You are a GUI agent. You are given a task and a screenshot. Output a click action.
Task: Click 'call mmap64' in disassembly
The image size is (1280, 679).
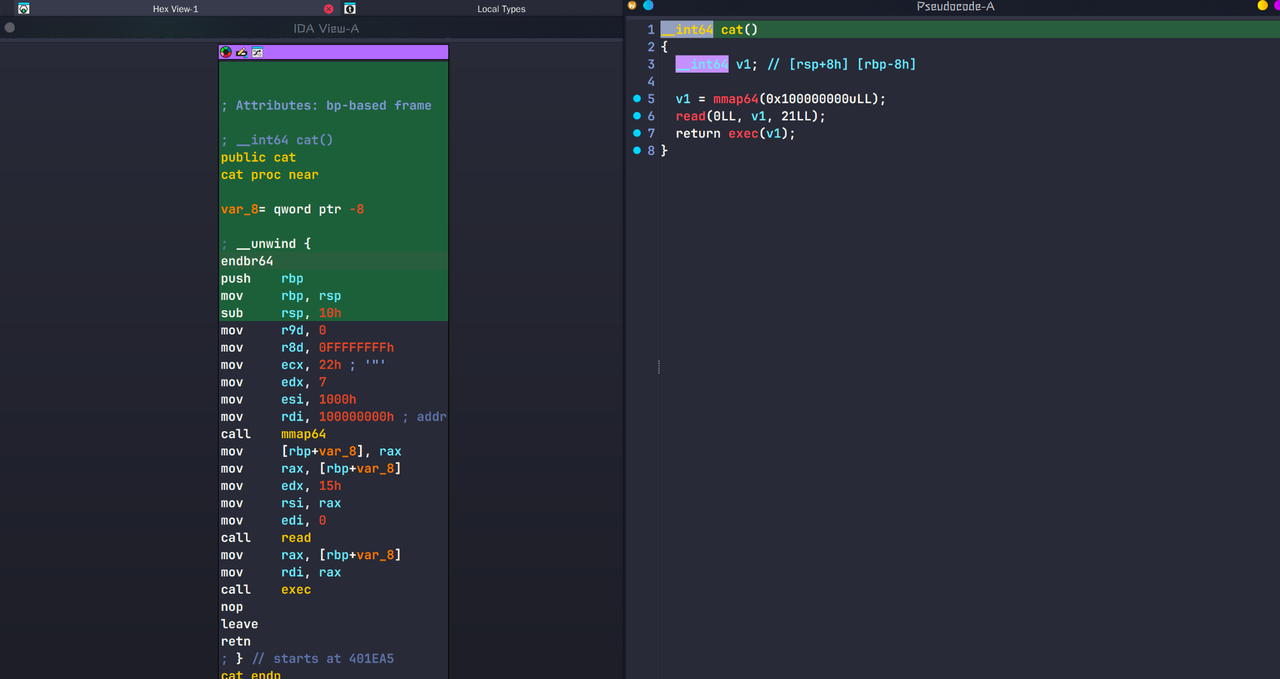(x=273, y=434)
